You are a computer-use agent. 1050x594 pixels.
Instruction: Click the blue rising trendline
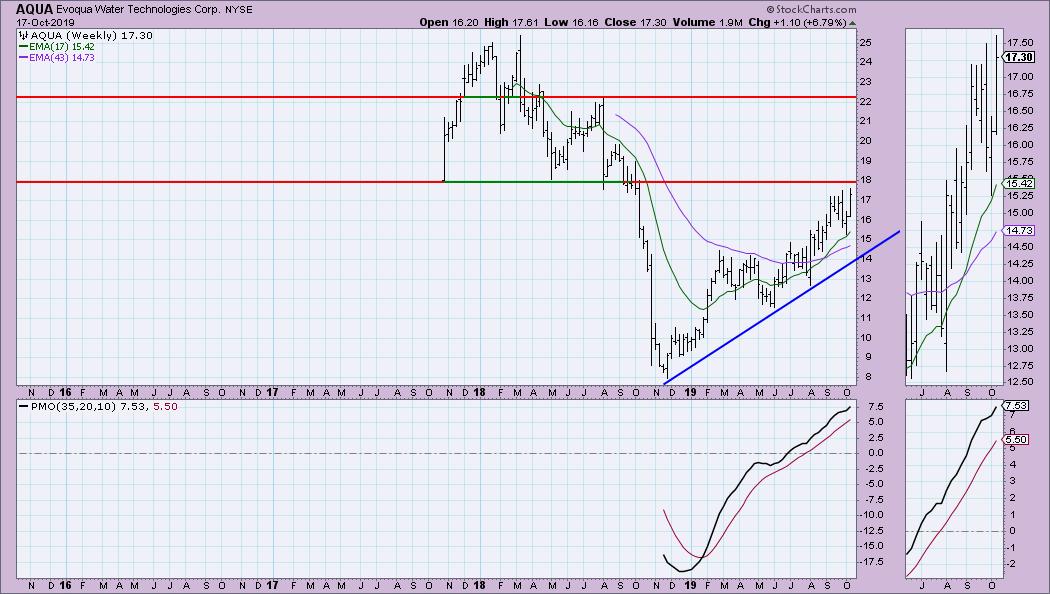pos(781,308)
